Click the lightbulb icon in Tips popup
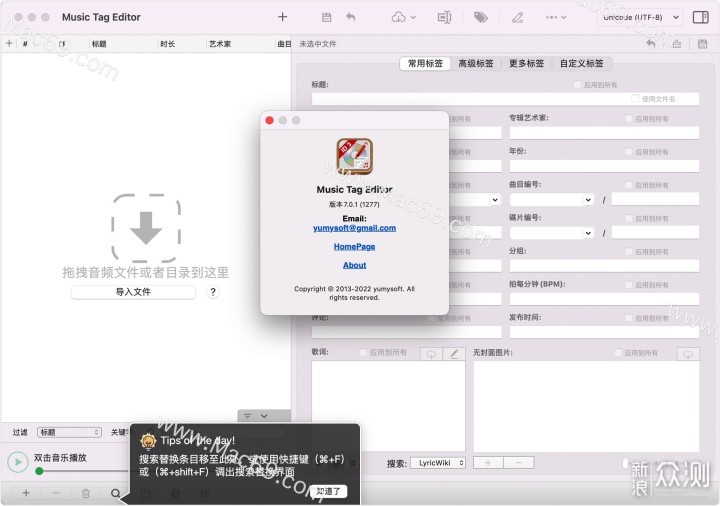 pos(148,441)
